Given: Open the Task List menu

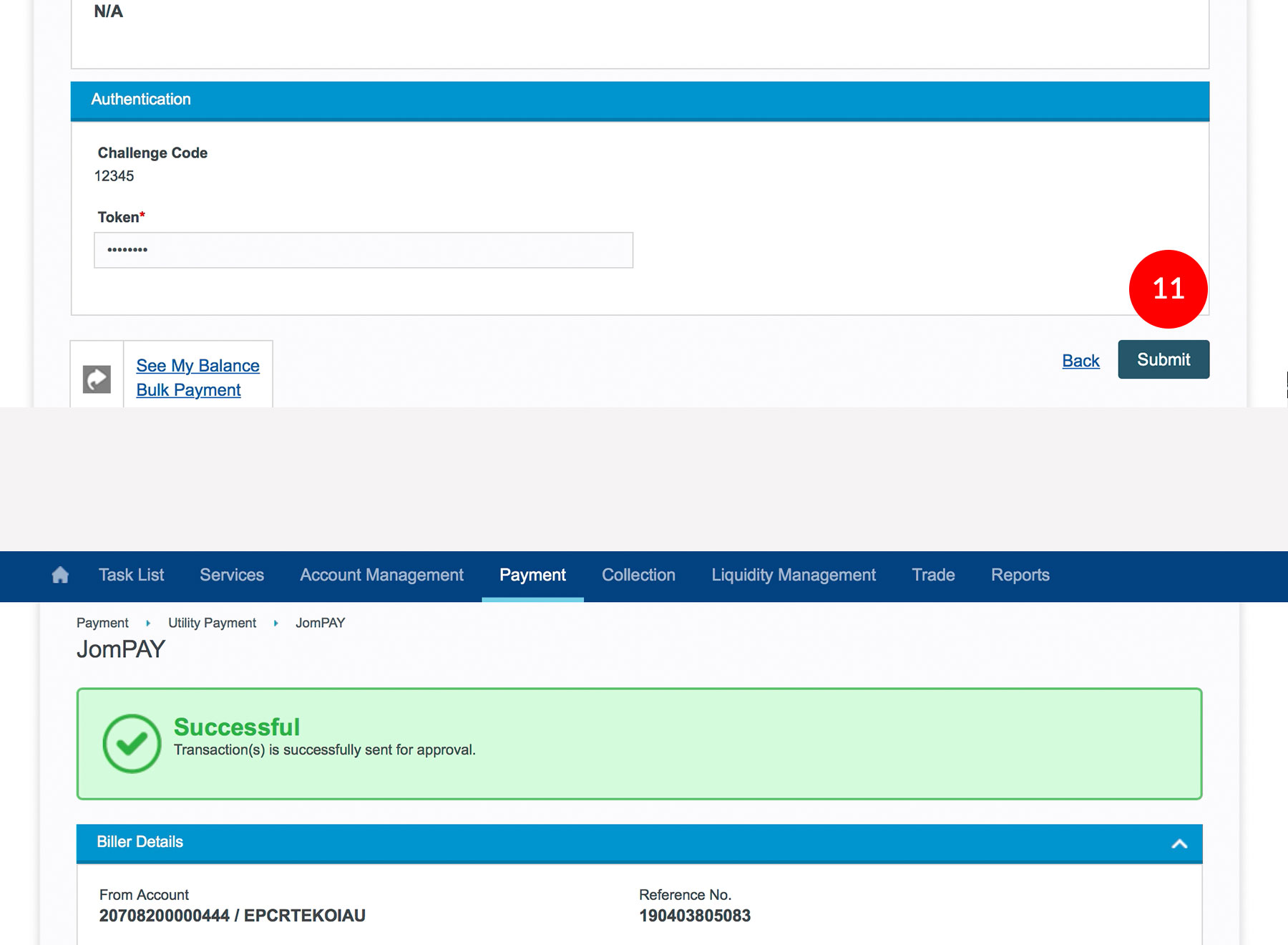Looking at the screenshot, I should (x=131, y=575).
